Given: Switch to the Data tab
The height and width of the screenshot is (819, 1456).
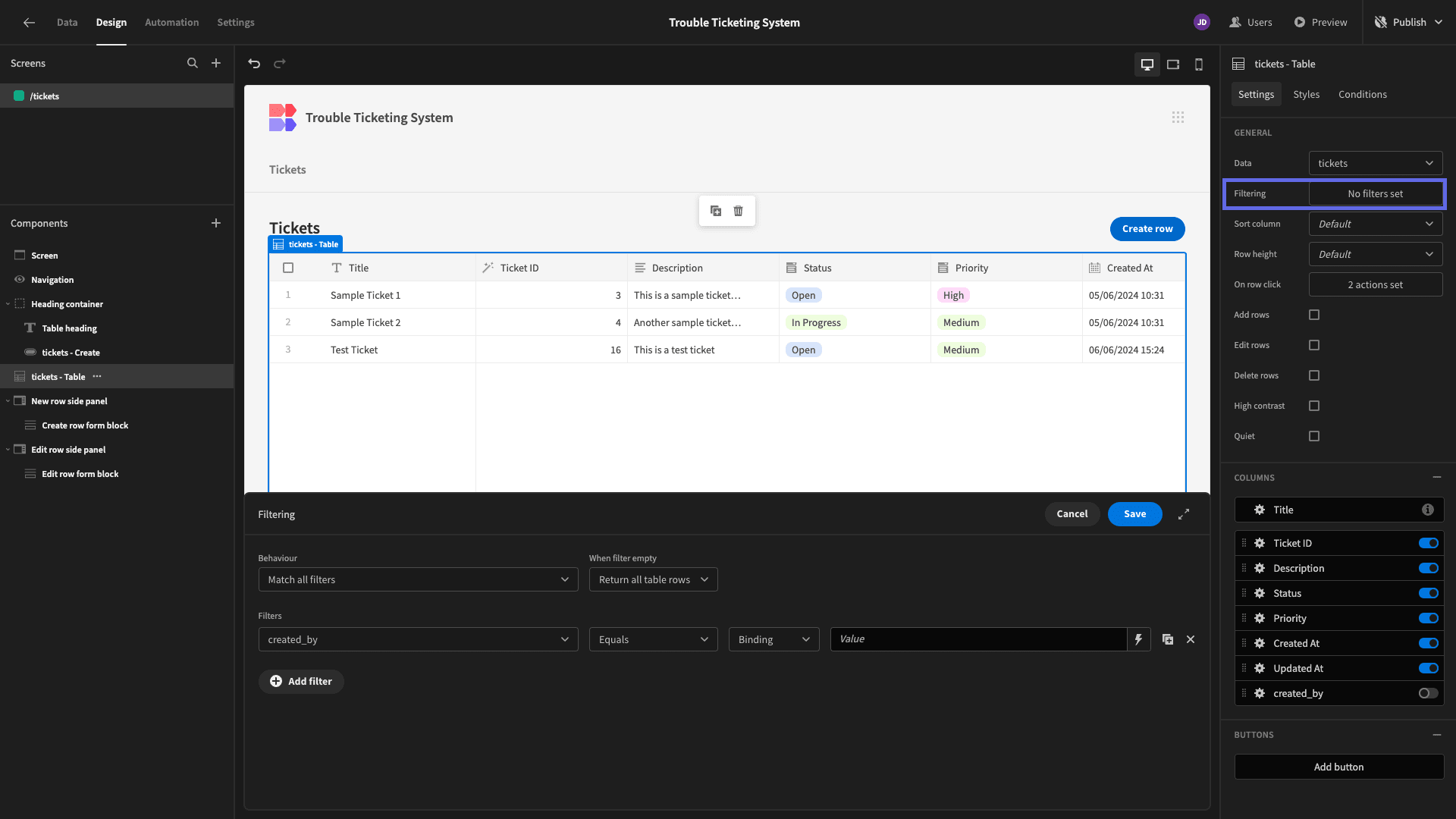Looking at the screenshot, I should (67, 23).
